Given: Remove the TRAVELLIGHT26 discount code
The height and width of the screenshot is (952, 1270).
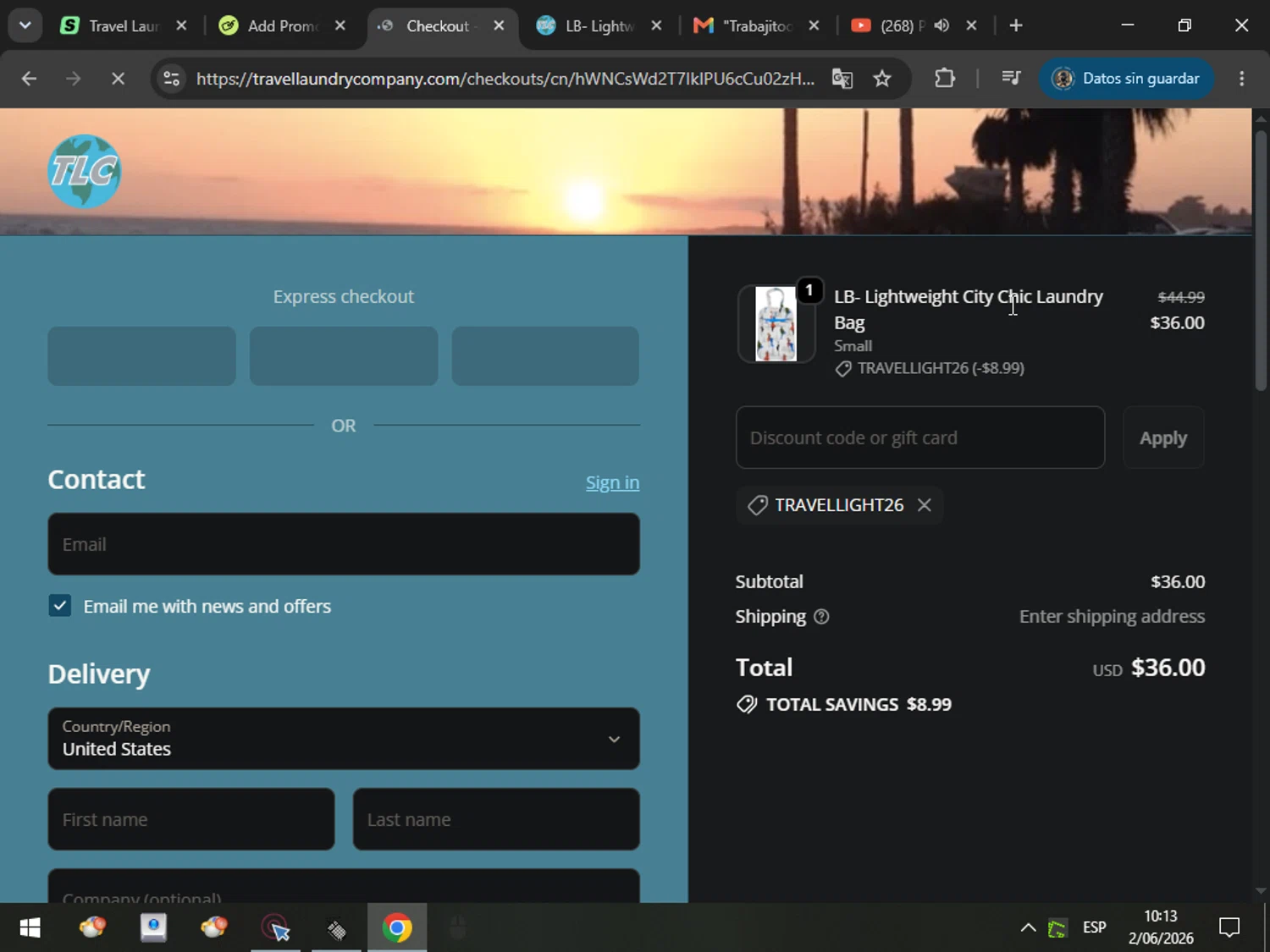Looking at the screenshot, I should pos(925,505).
